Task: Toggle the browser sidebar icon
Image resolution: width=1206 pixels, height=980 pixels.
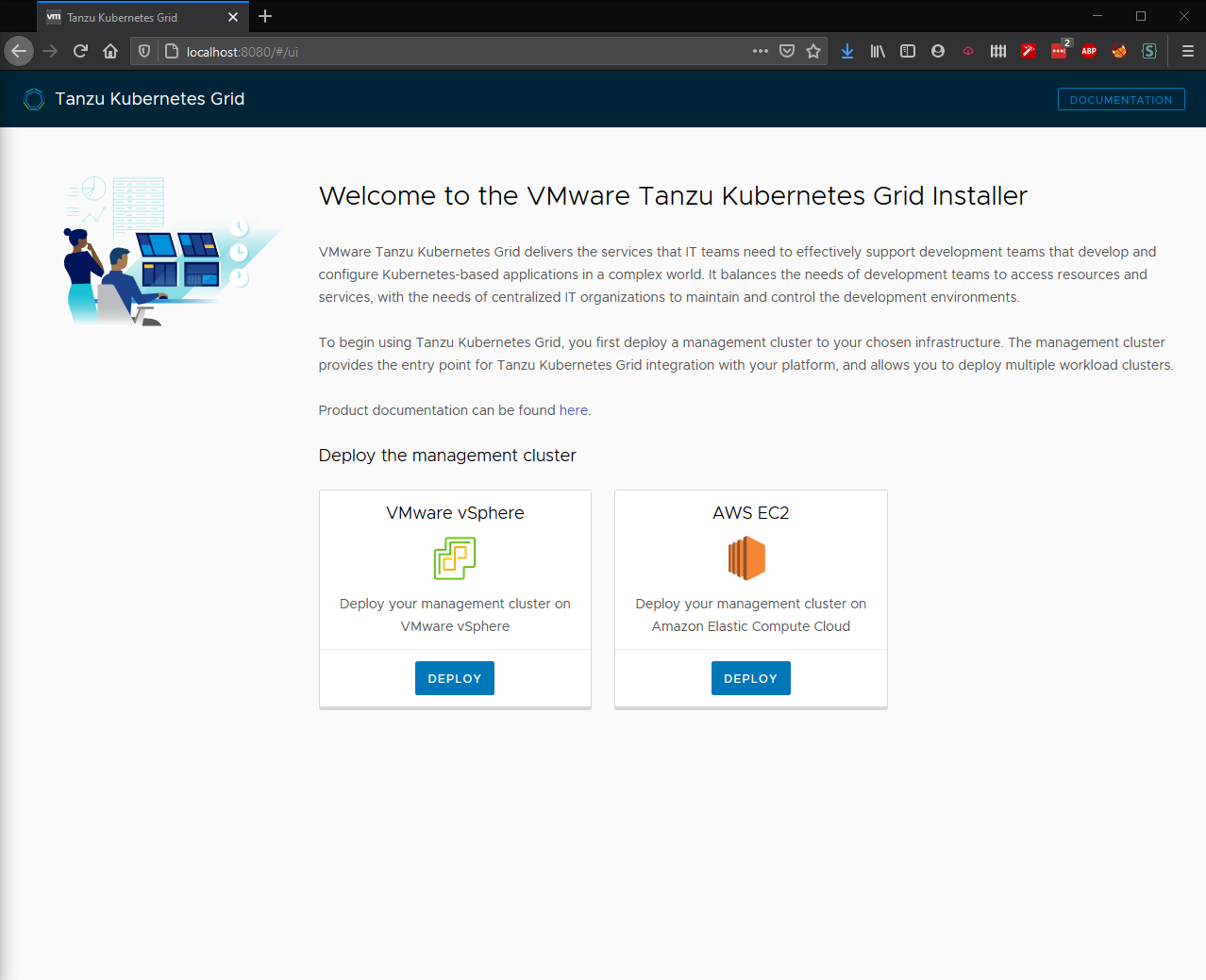Action: tap(908, 51)
